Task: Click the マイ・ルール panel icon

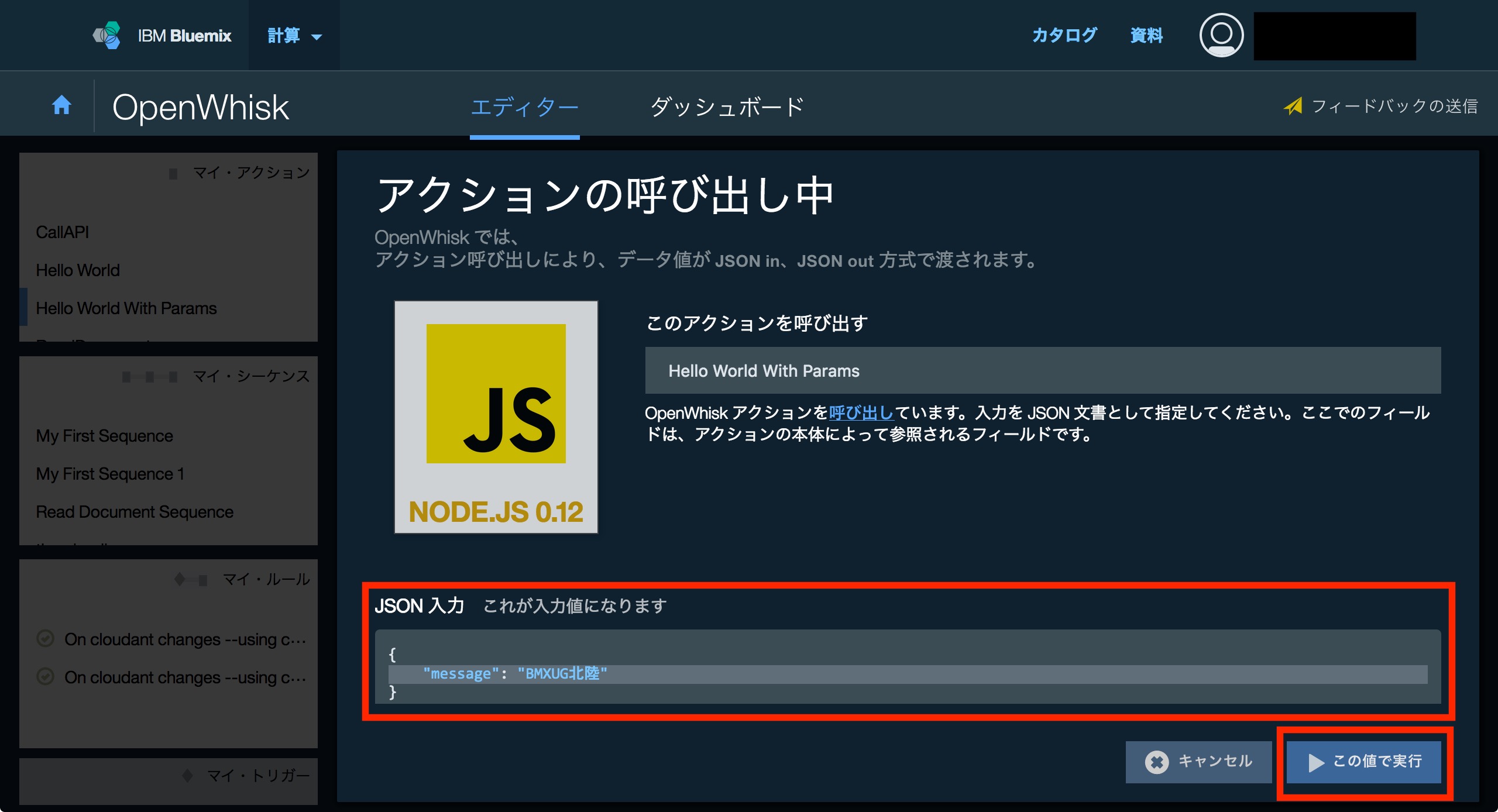Action: pos(191,580)
